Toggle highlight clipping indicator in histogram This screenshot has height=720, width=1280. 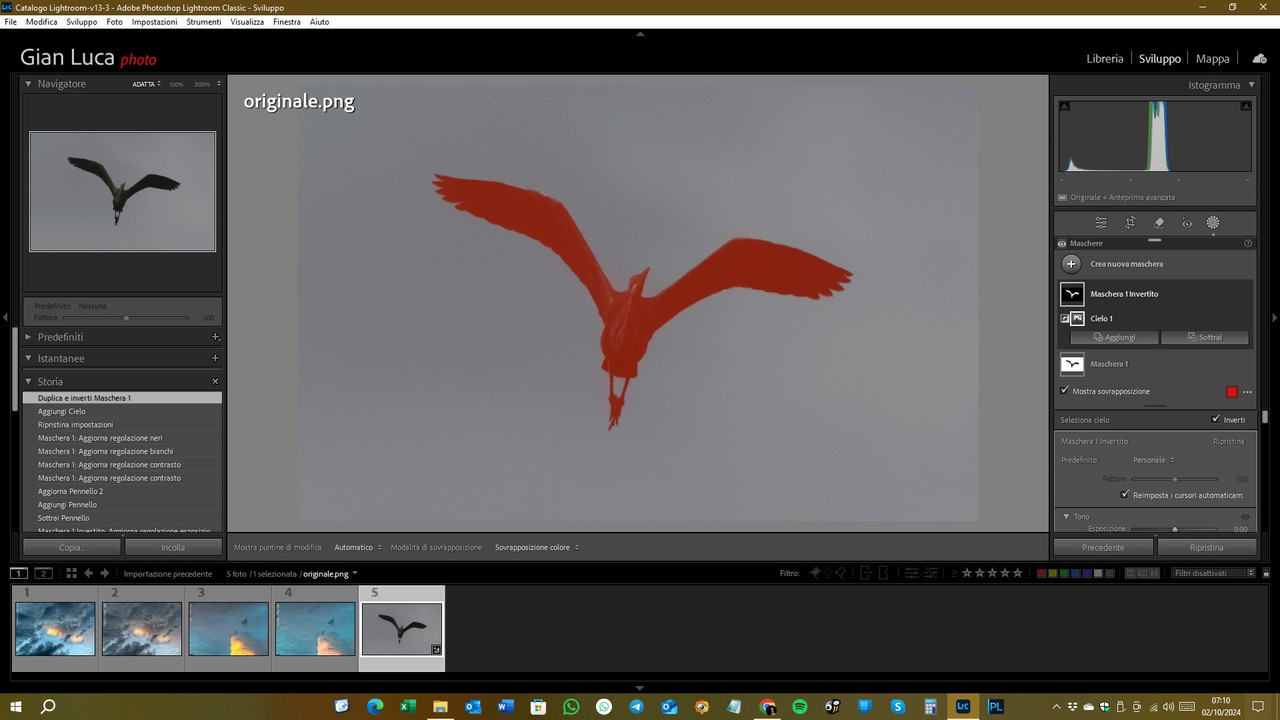[x=1246, y=106]
